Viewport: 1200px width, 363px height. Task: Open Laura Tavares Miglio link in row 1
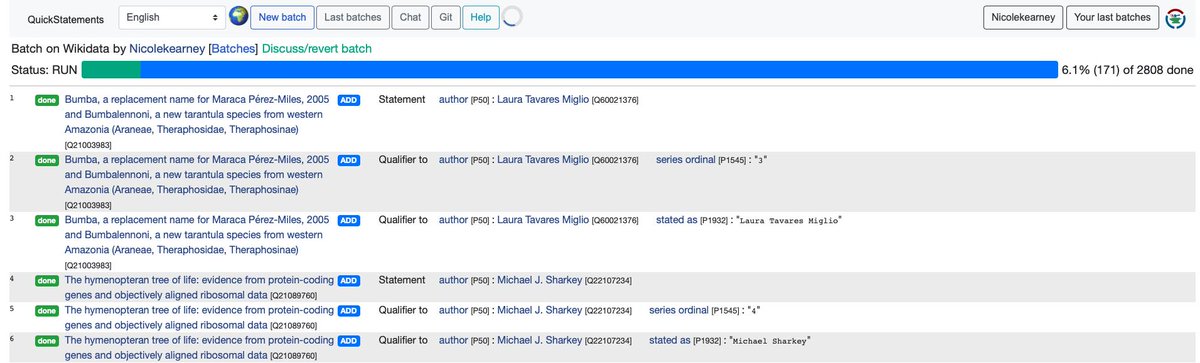coord(543,100)
